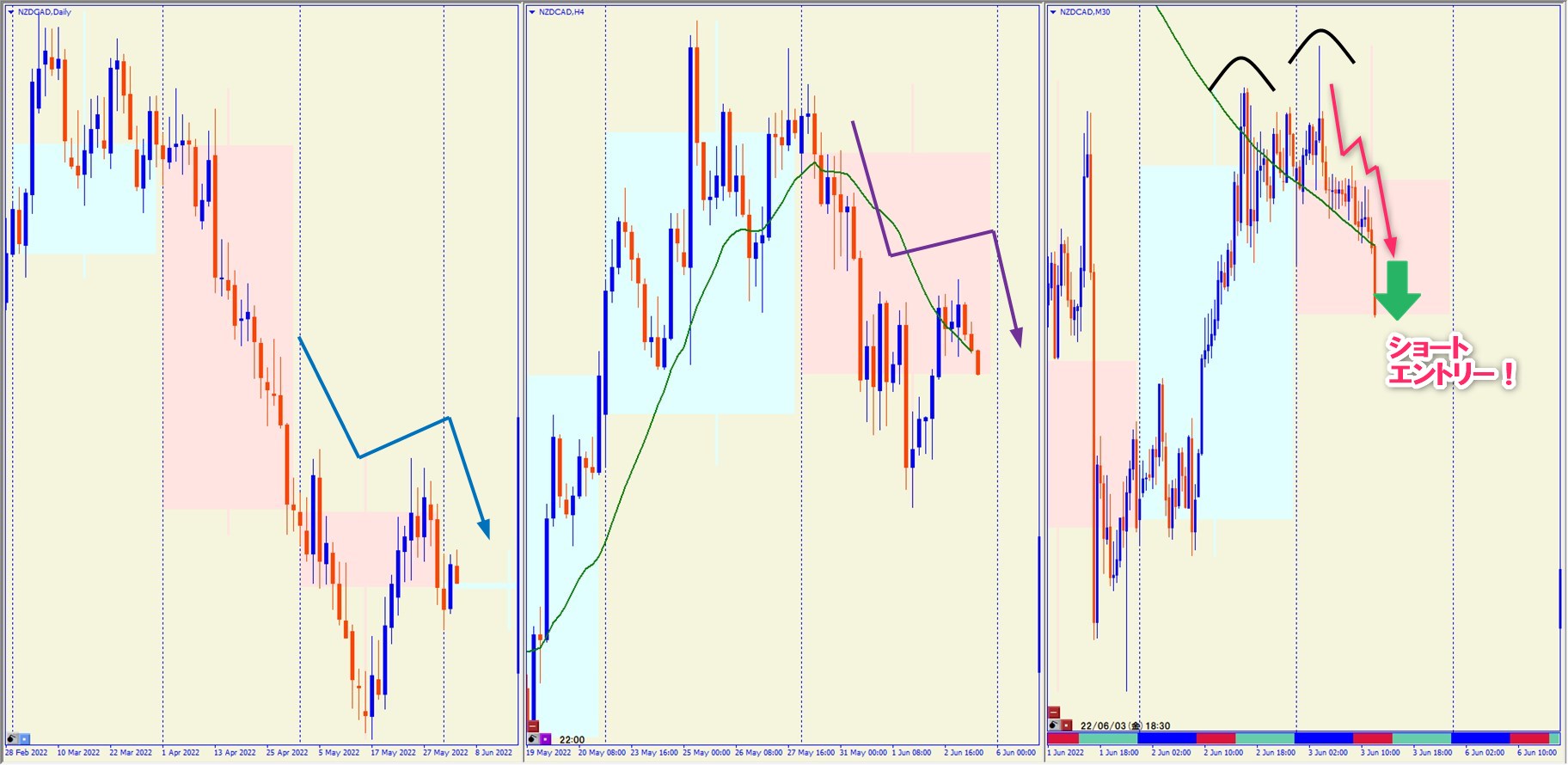Image resolution: width=1568 pixels, height=765 pixels.
Task: Open the NZDCAD,M30 chart dropdown arrow
Action: point(1053,12)
